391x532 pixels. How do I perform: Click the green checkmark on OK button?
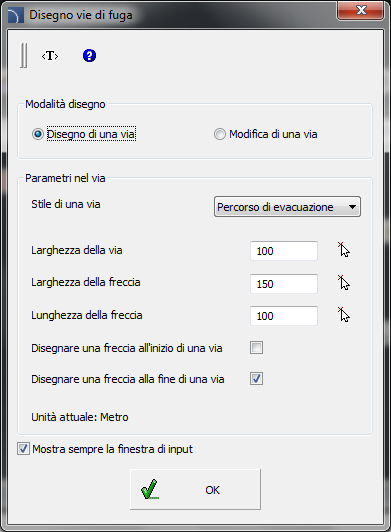150,489
